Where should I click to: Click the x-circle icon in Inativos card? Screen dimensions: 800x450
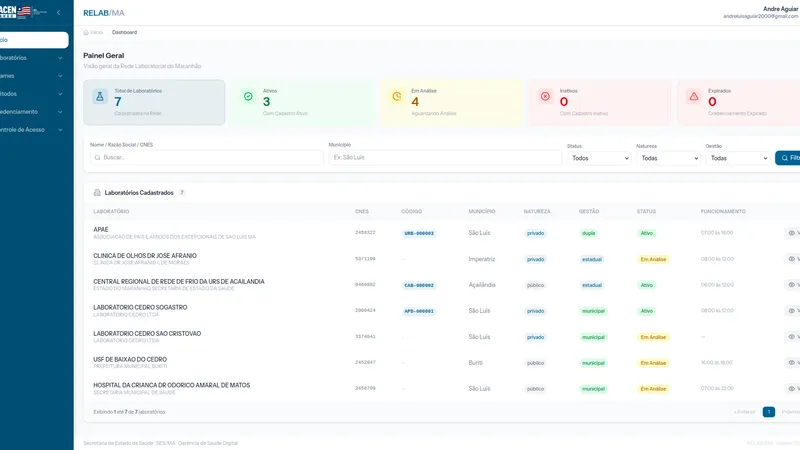(x=545, y=96)
